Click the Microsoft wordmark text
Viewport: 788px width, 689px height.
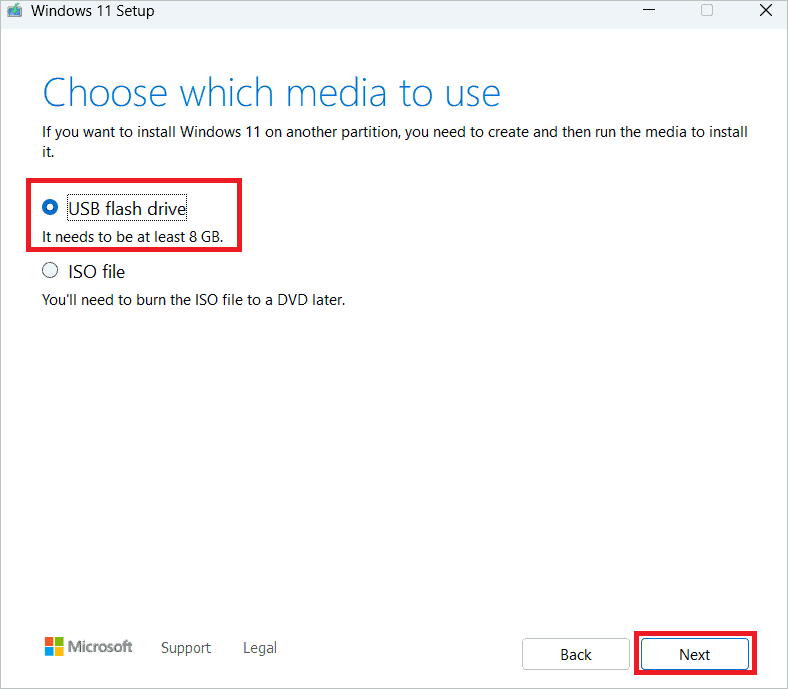click(100, 646)
